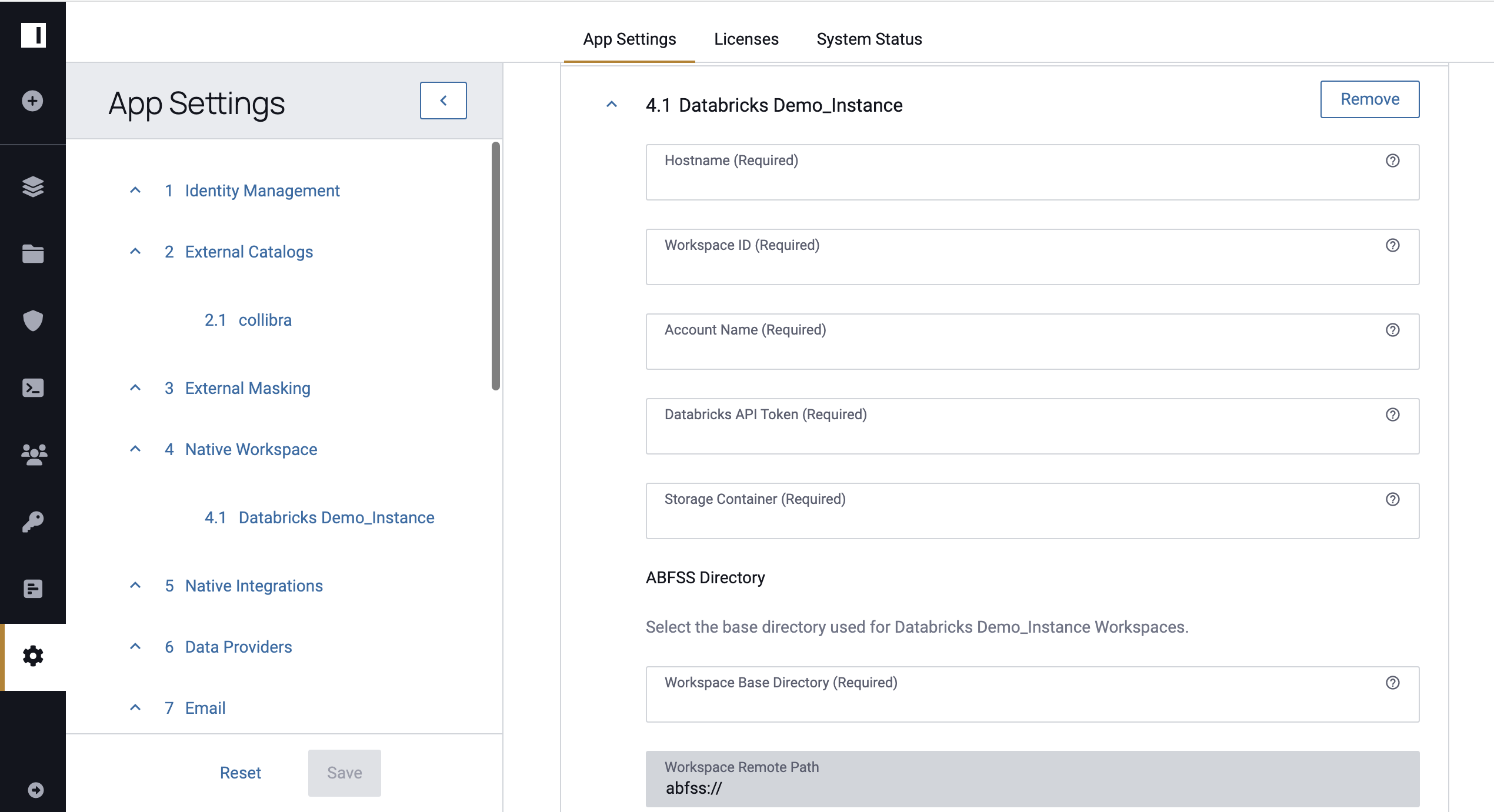
Task: Switch to the Licenses tab
Action: point(746,39)
